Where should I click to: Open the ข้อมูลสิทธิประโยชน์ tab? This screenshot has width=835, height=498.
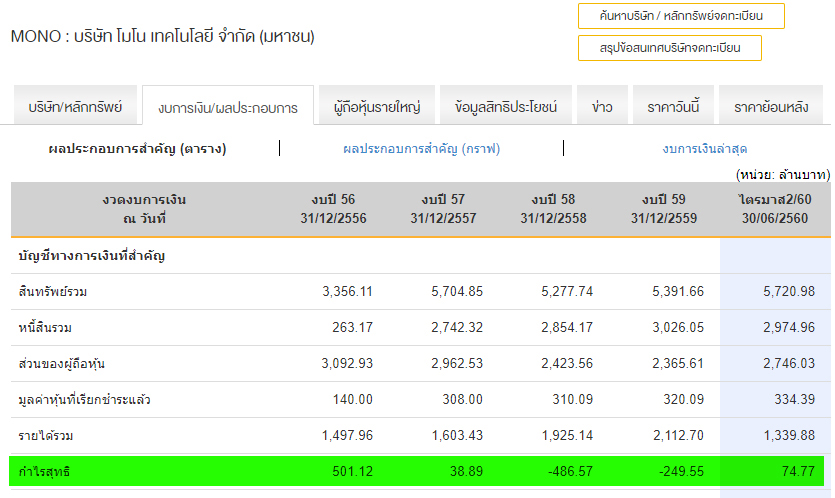pos(506,107)
